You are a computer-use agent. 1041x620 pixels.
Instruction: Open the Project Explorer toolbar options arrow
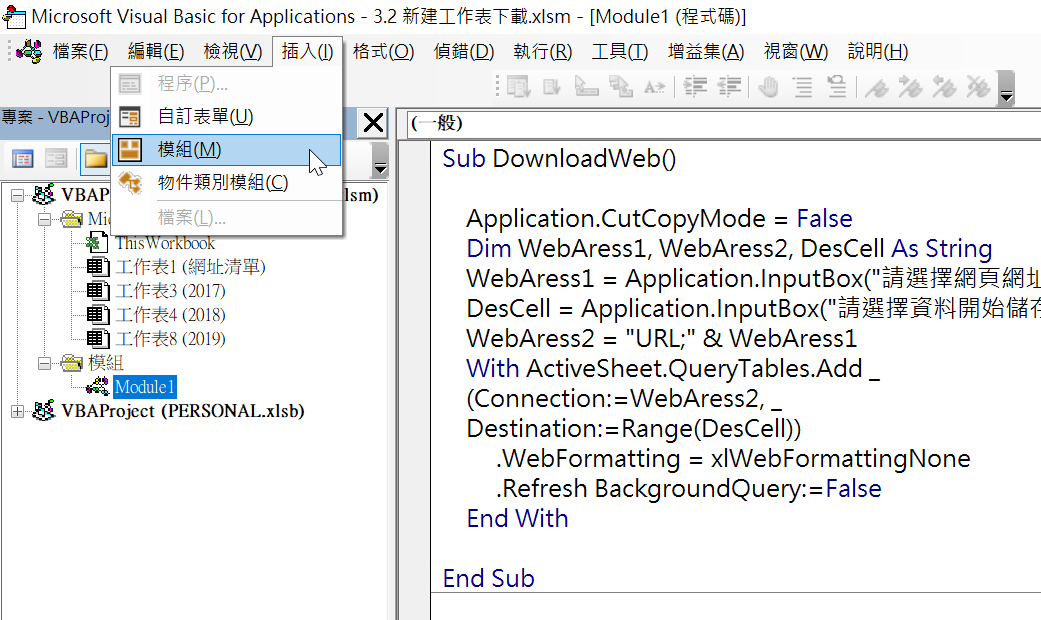(x=380, y=159)
